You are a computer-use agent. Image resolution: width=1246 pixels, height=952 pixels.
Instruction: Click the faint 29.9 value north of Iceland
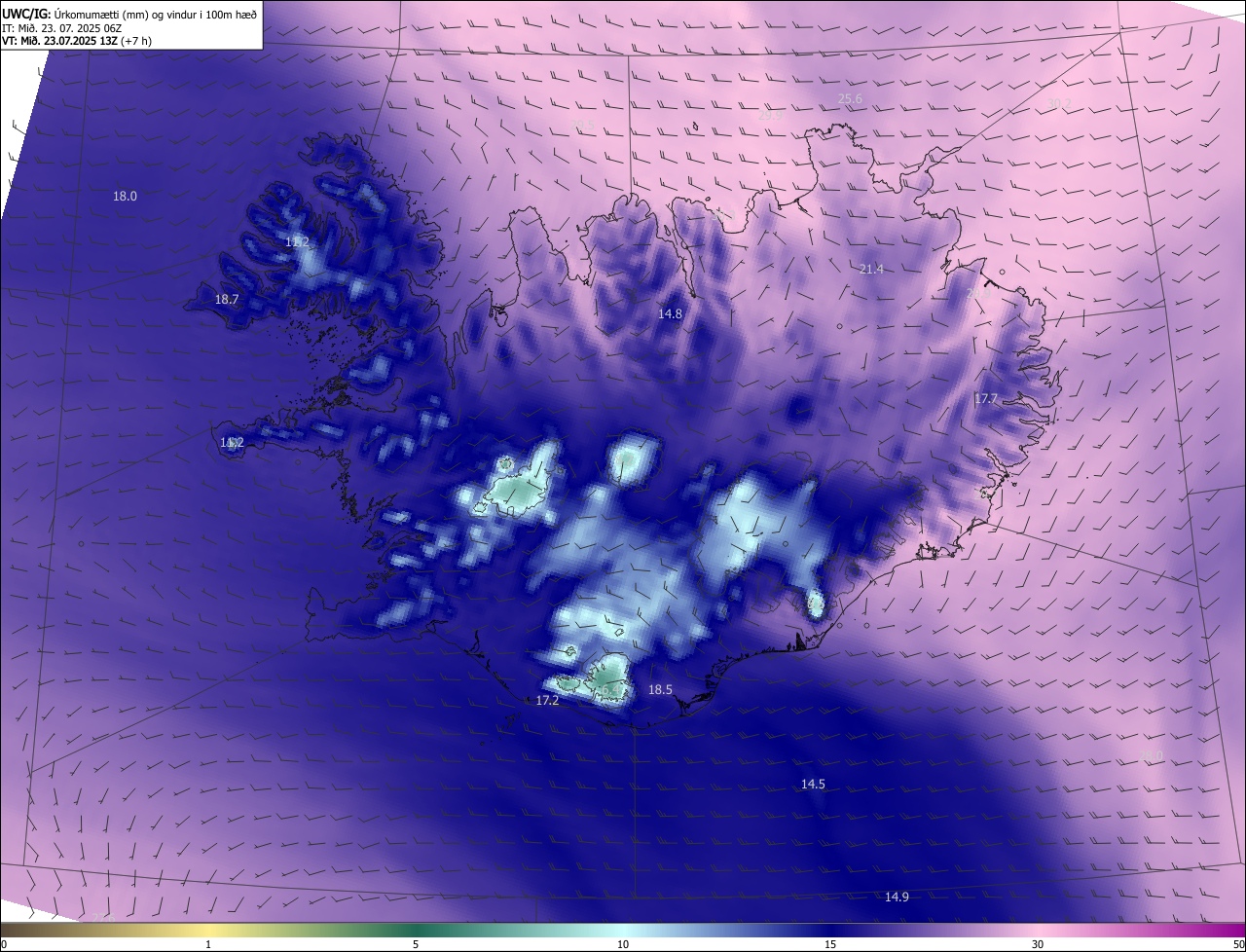(770, 115)
